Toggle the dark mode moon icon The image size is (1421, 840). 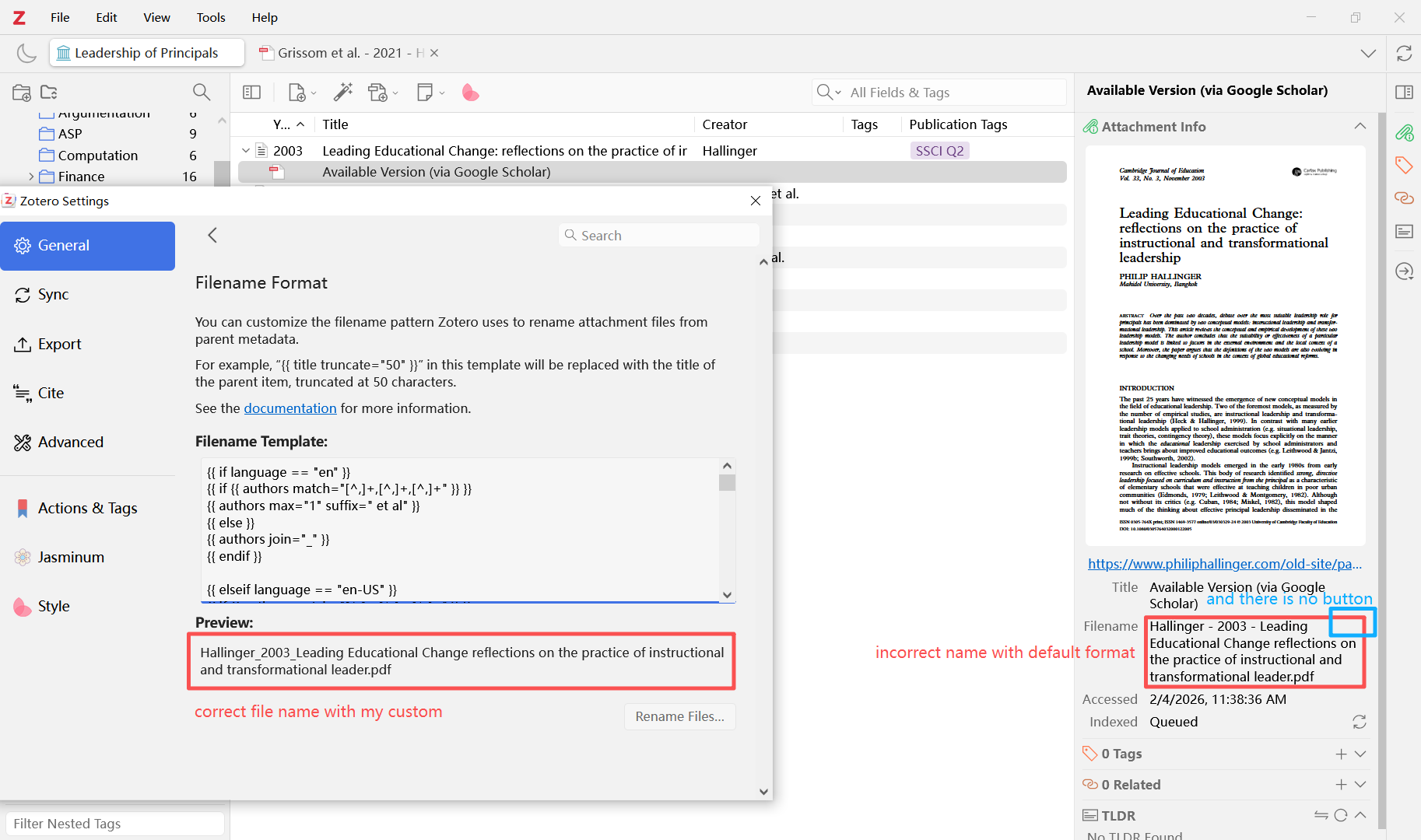click(26, 53)
